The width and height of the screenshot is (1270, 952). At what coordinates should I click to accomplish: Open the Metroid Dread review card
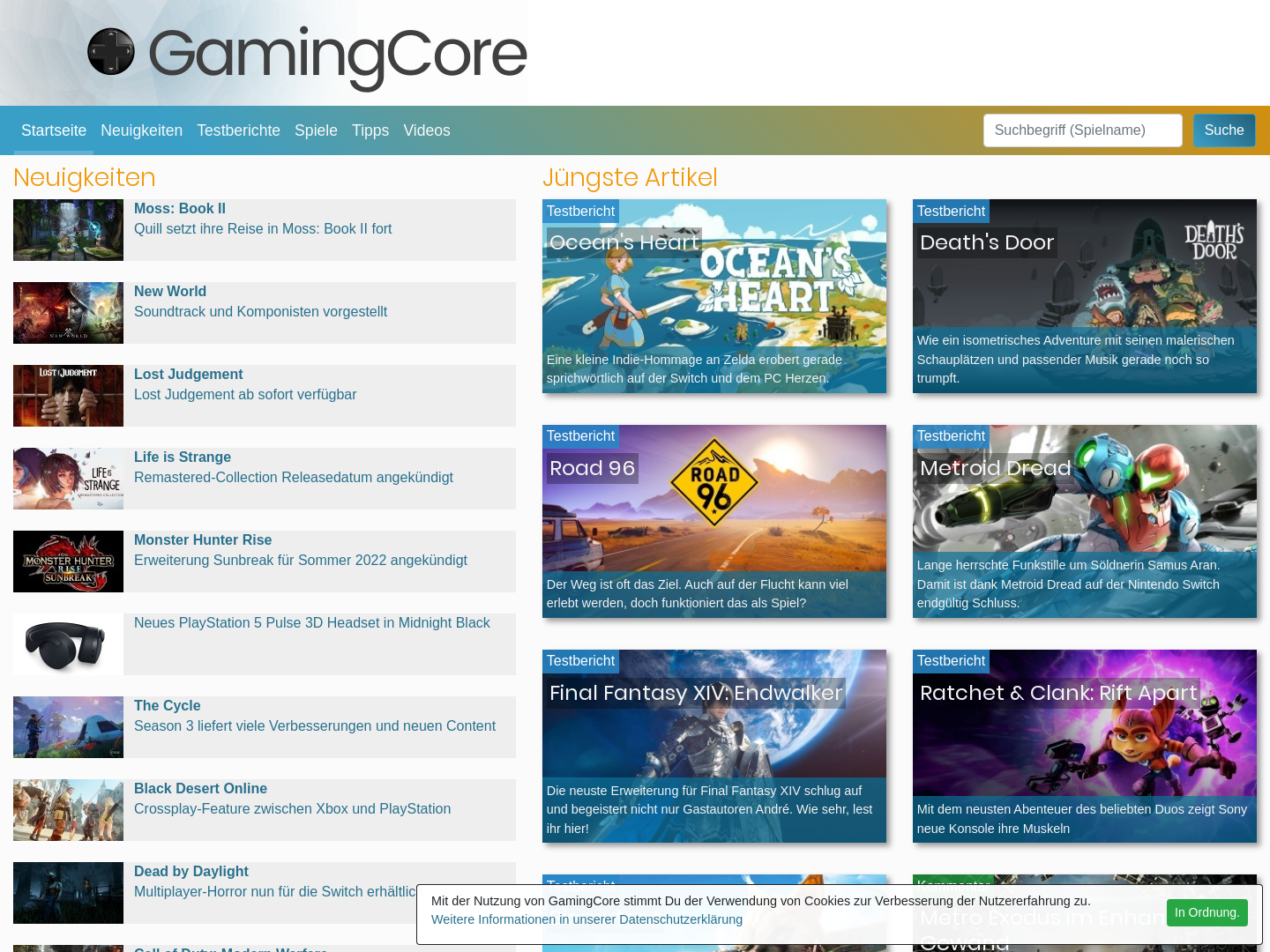point(1085,522)
